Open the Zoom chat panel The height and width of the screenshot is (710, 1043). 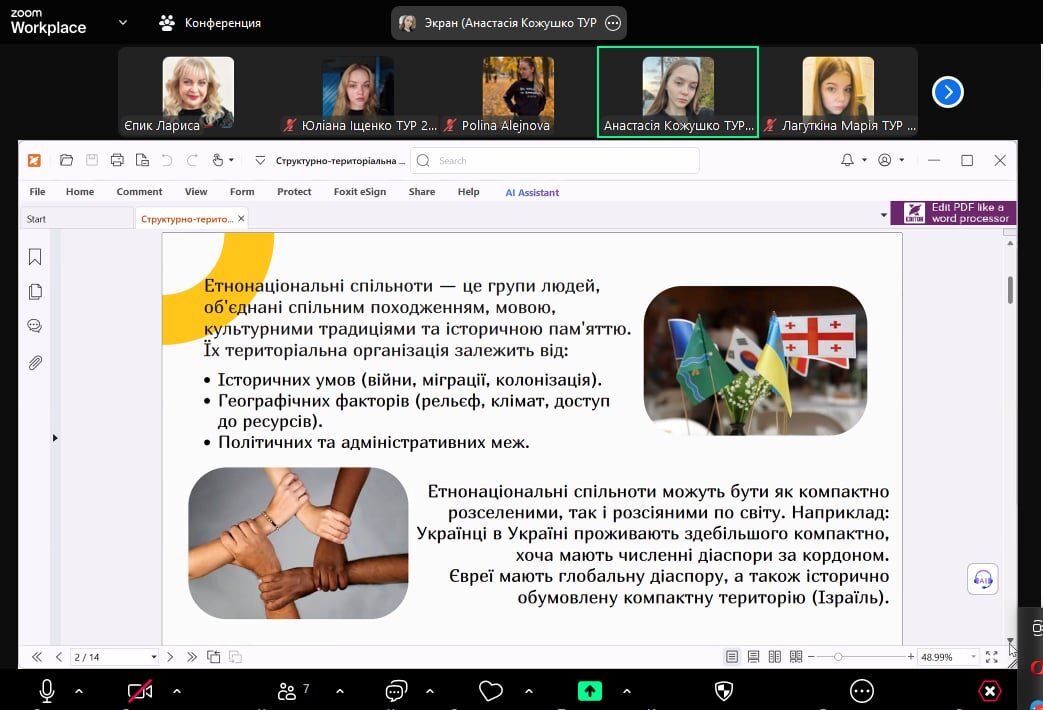(396, 691)
